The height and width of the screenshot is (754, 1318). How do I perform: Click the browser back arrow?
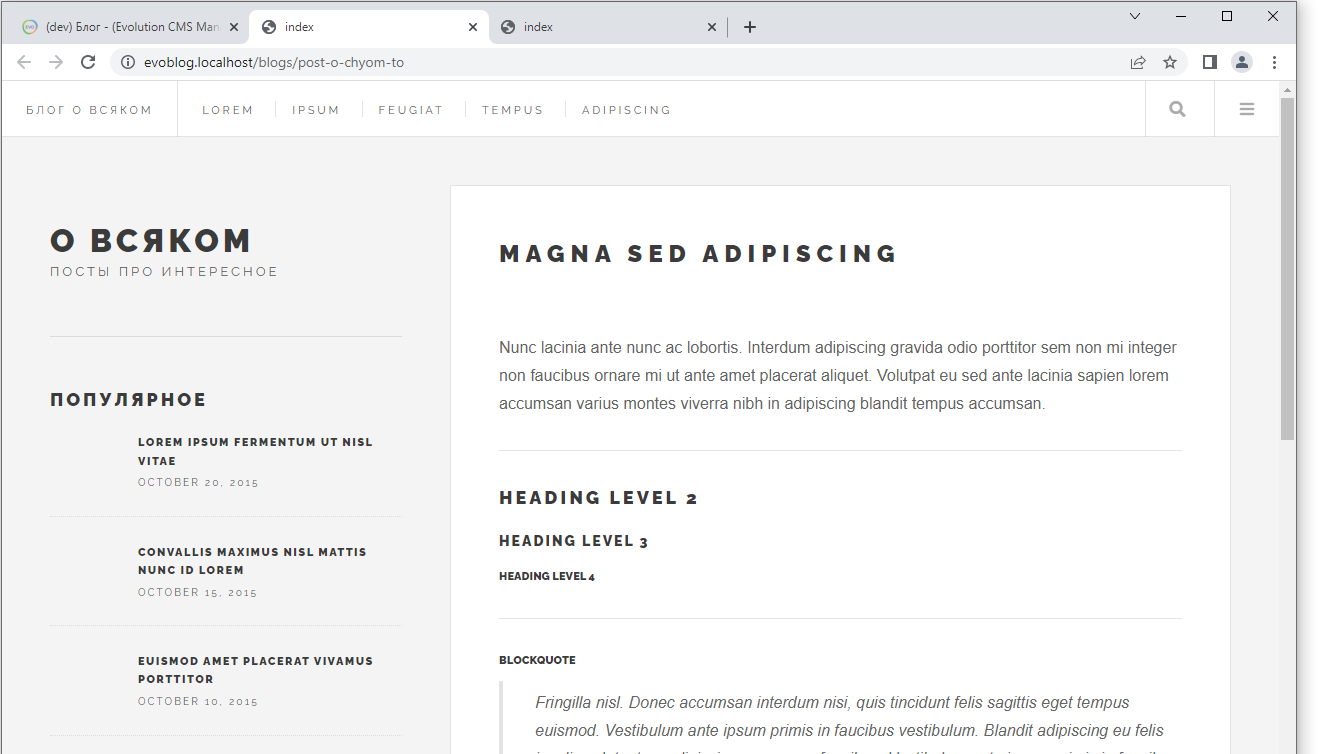(x=24, y=62)
